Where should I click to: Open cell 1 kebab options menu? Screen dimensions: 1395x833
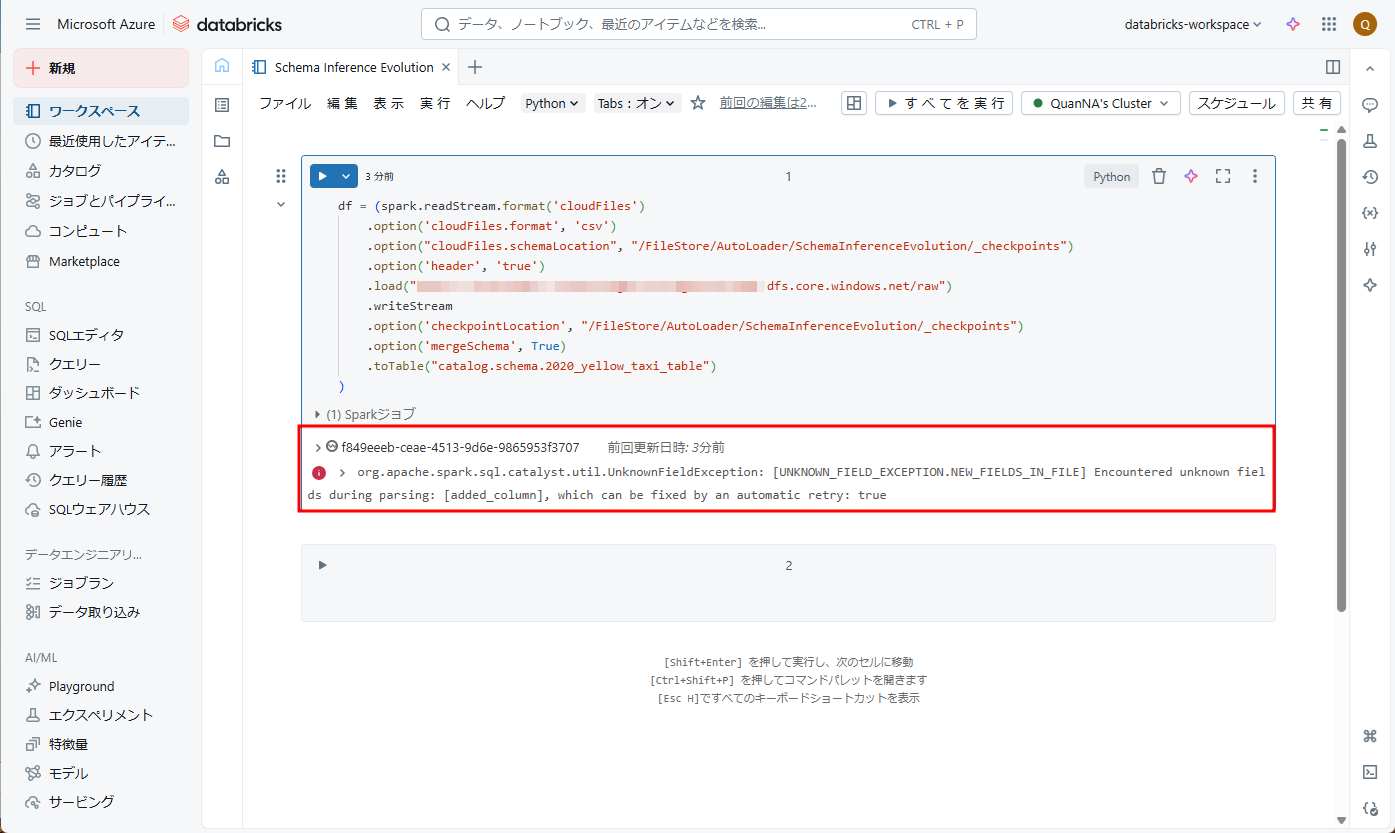(x=1255, y=177)
